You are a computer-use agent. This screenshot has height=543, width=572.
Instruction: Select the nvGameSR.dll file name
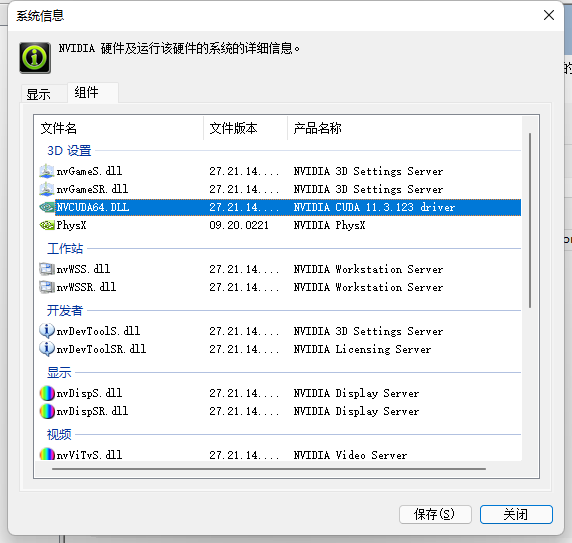click(92, 189)
